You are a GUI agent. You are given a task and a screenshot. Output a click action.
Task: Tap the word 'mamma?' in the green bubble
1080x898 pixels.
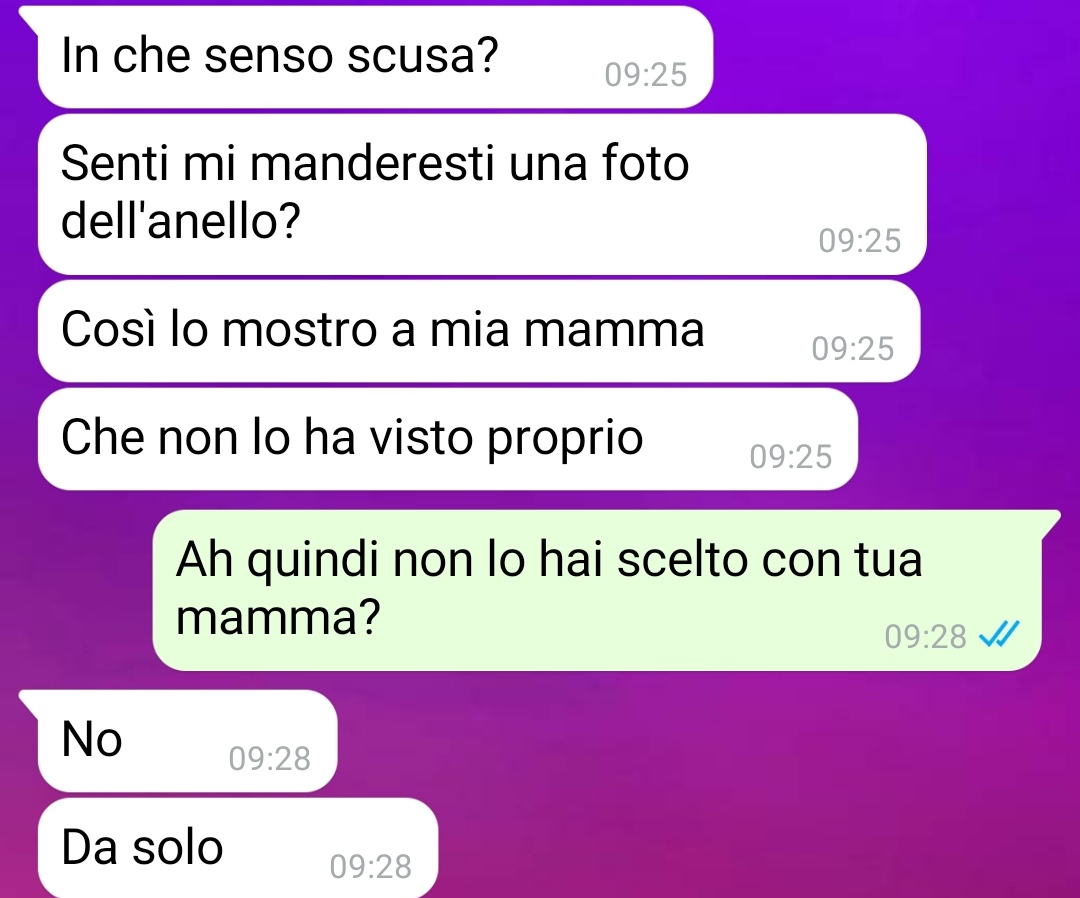point(278,617)
